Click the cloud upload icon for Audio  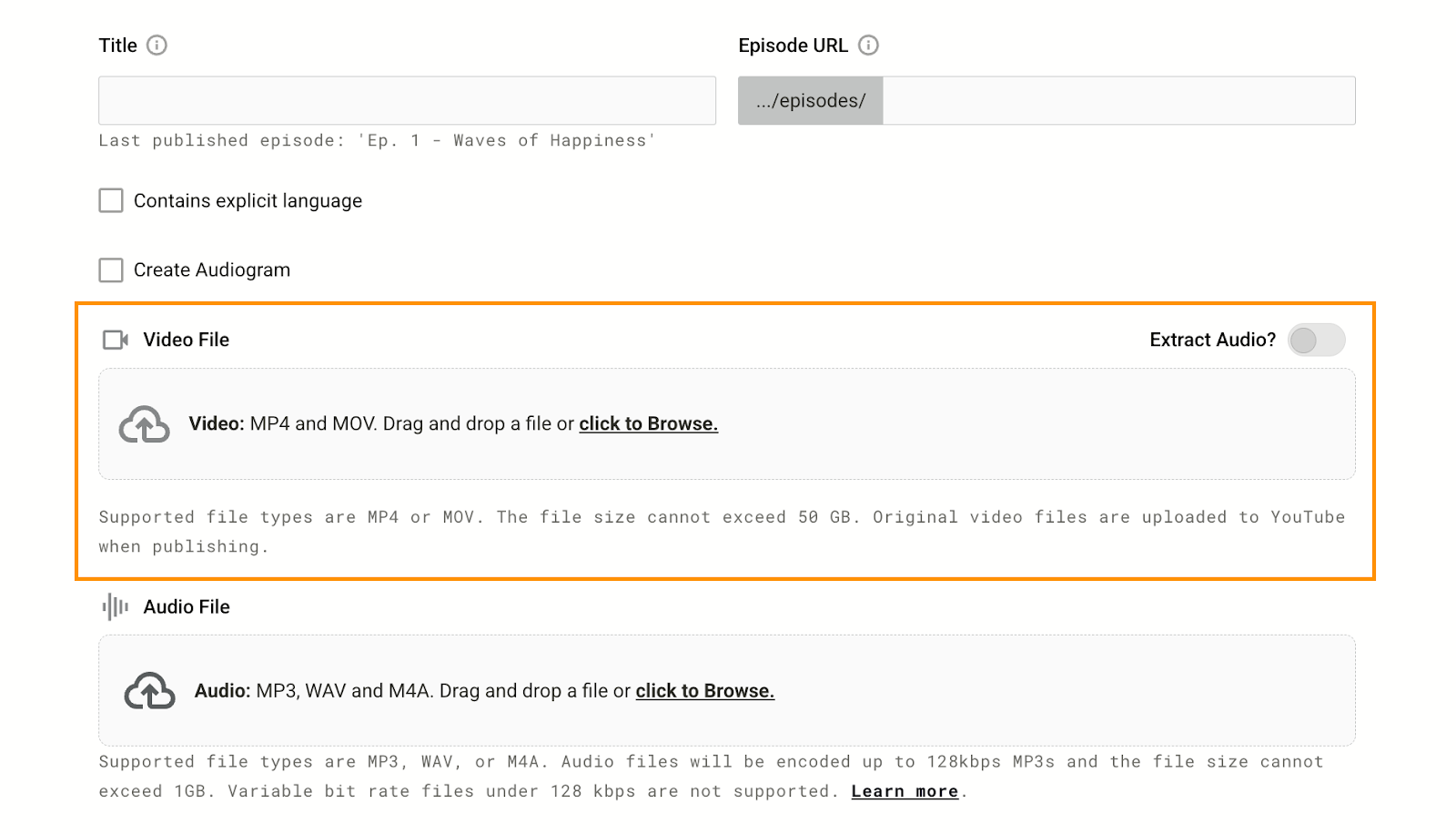click(149, 691)
